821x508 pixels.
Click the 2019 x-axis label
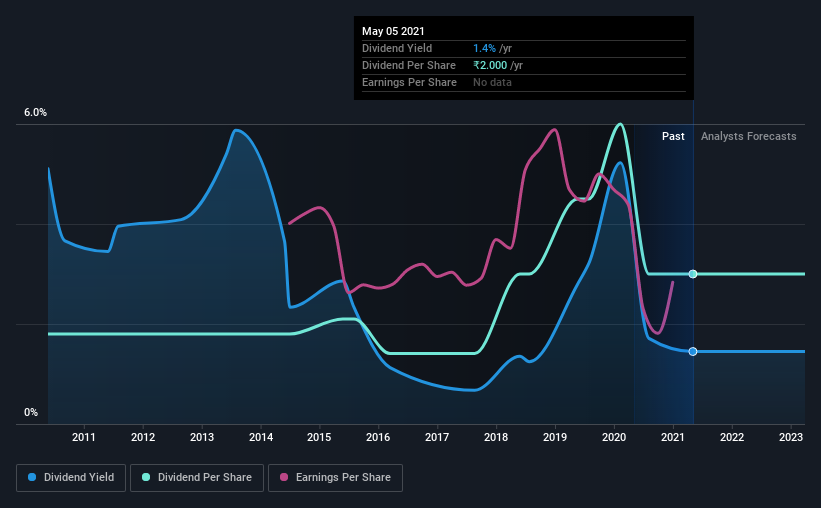tap(554, 437)
